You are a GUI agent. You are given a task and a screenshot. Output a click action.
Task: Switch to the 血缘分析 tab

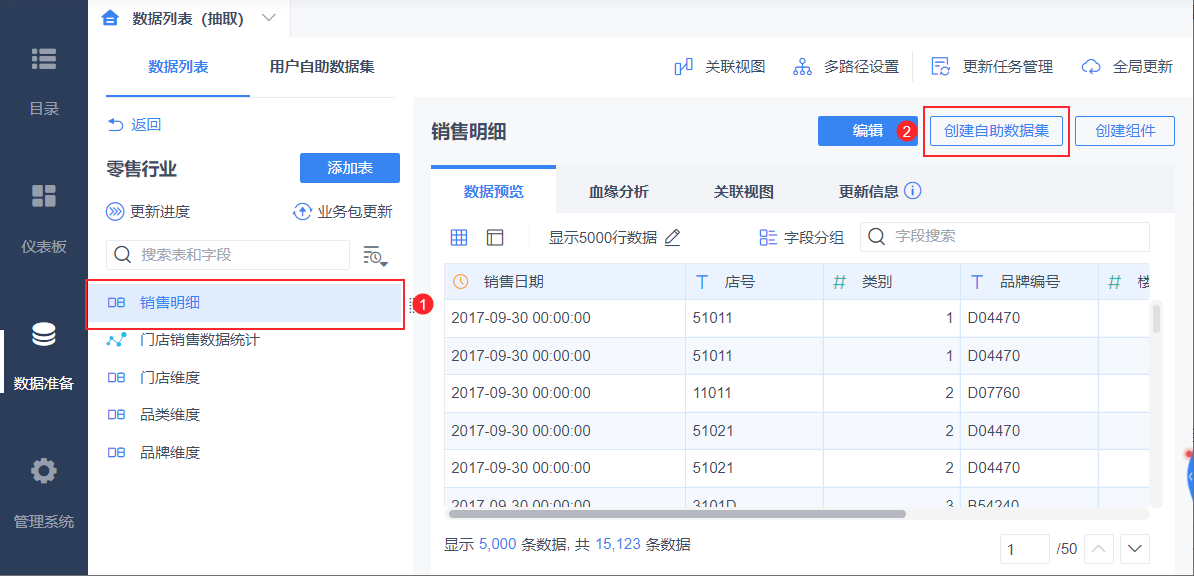click(x=618, y=191)
